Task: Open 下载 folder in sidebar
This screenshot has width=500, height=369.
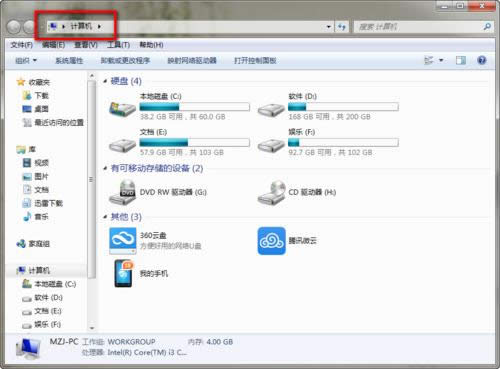Action: coord(35,96)
